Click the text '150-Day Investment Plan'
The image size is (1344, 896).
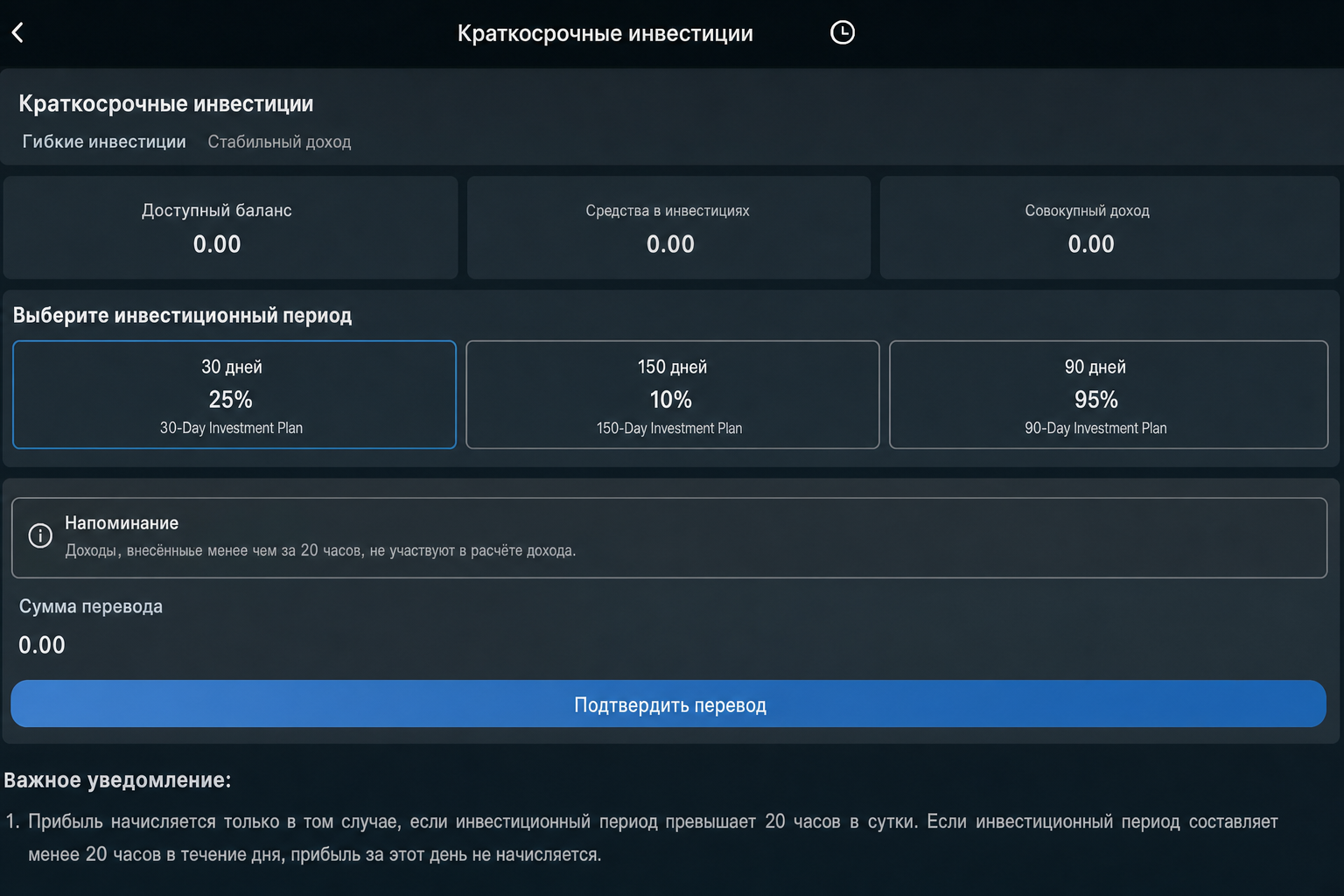pyautogui.click(x=669, y=428)
